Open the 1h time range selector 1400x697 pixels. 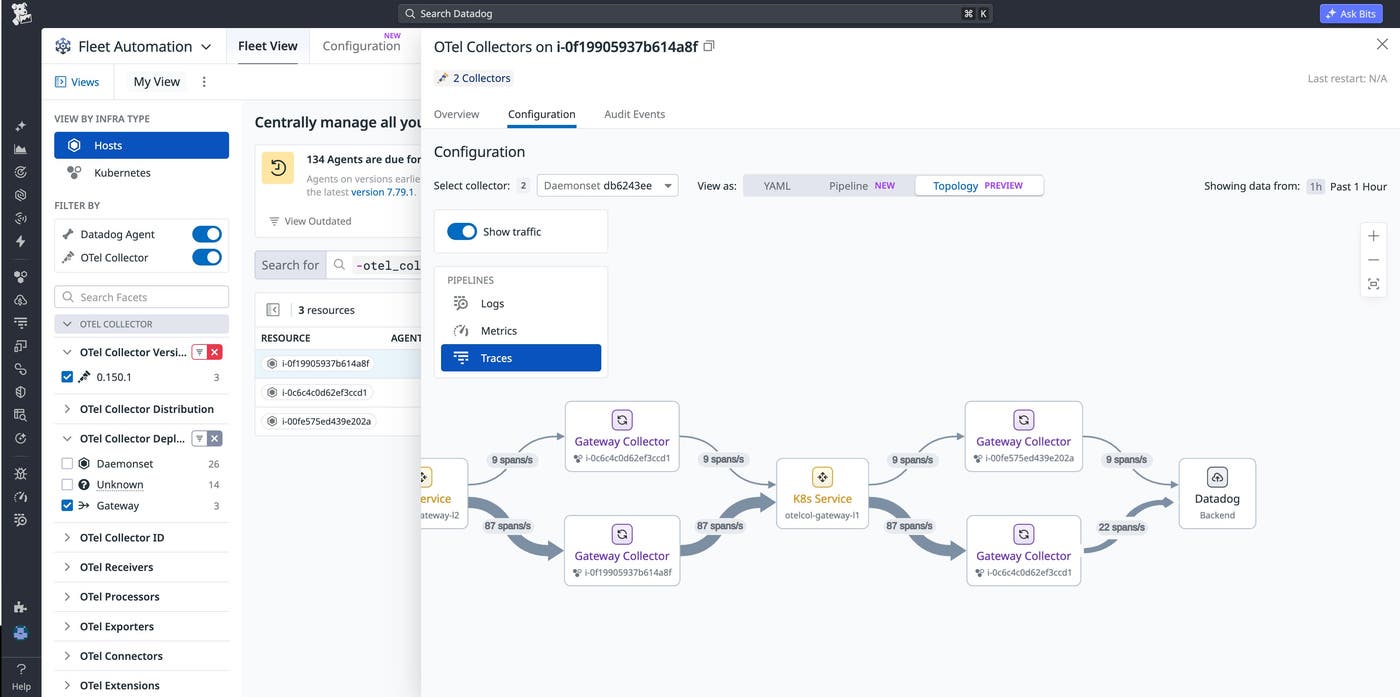tap(1316, 186)
